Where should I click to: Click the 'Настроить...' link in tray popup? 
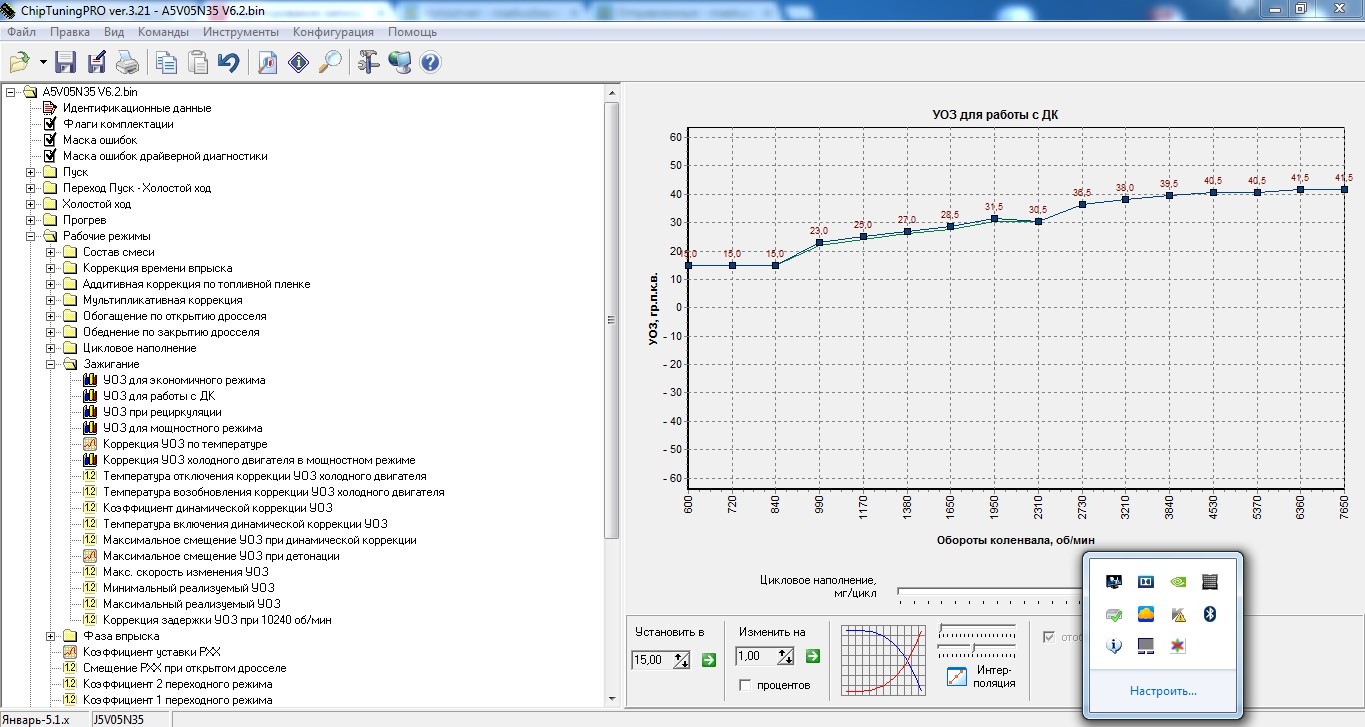tap(1163, 691)
